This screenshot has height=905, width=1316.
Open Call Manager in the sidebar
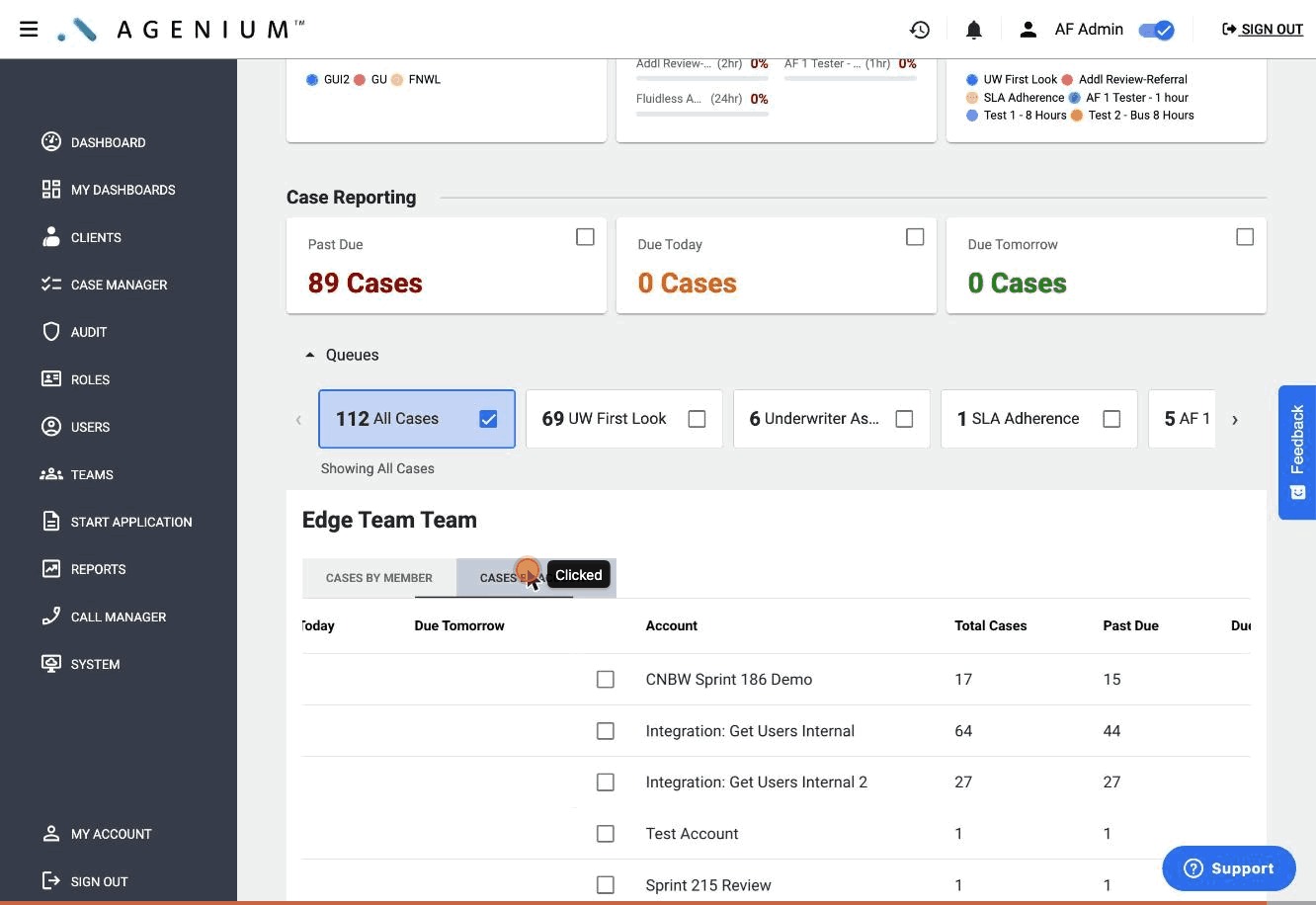click(119, 617)
